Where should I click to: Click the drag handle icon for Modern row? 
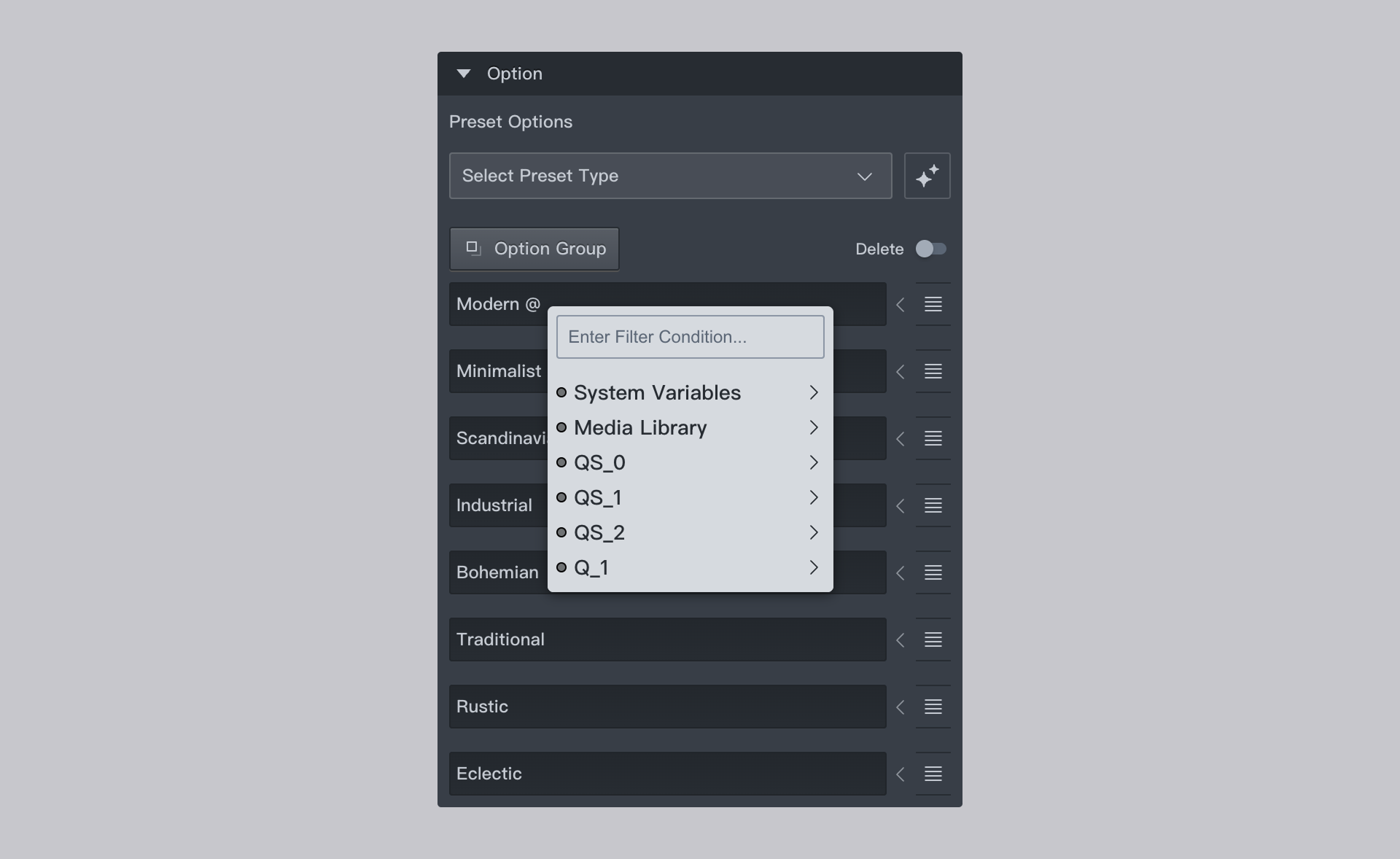pos(933,304)
